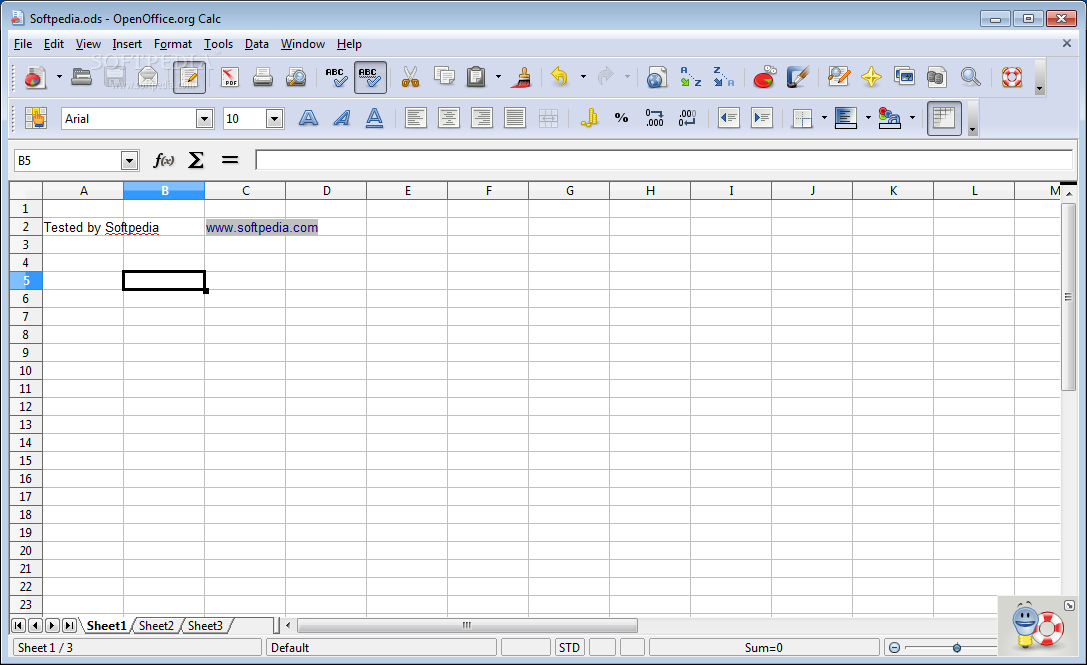The height and width of the screenshot is (665, 1087).
Task: Open the Gallery pictures icon
Action: click(905, 77)
